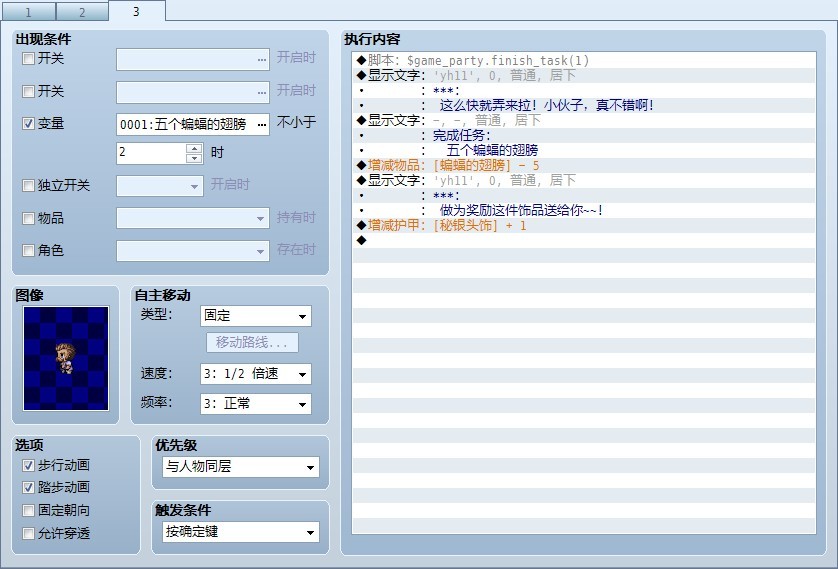This screenshot has width=838, height=569.
Task: Increase the variable value with up arrow
Action: click(194, 148)
